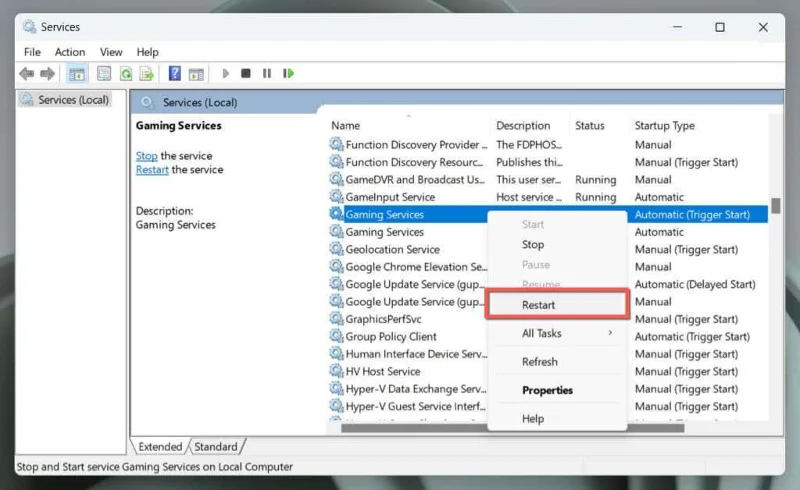Click the Stop Service toolbar button
This screenshot has height=490, width=800.
pos(246,73)
